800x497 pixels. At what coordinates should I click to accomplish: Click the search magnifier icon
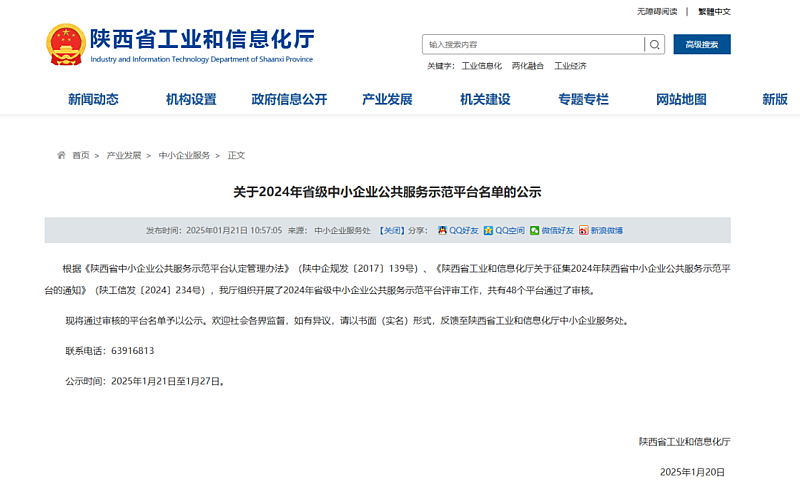coord(654,45)
